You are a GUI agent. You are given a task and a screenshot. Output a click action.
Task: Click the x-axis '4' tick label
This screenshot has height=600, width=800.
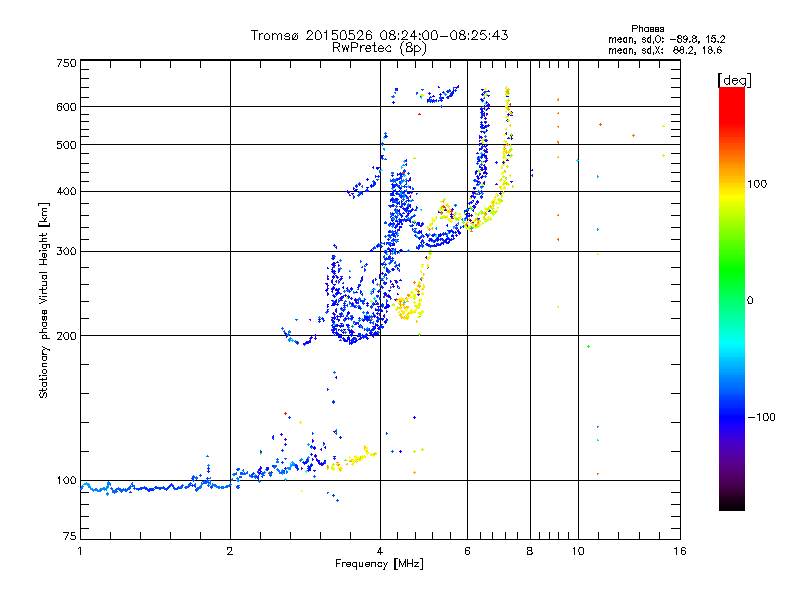click(x=380, y=551)
